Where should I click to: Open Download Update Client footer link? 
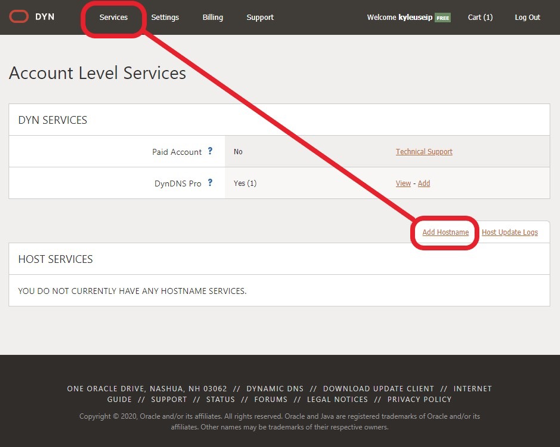pos(379,388)
